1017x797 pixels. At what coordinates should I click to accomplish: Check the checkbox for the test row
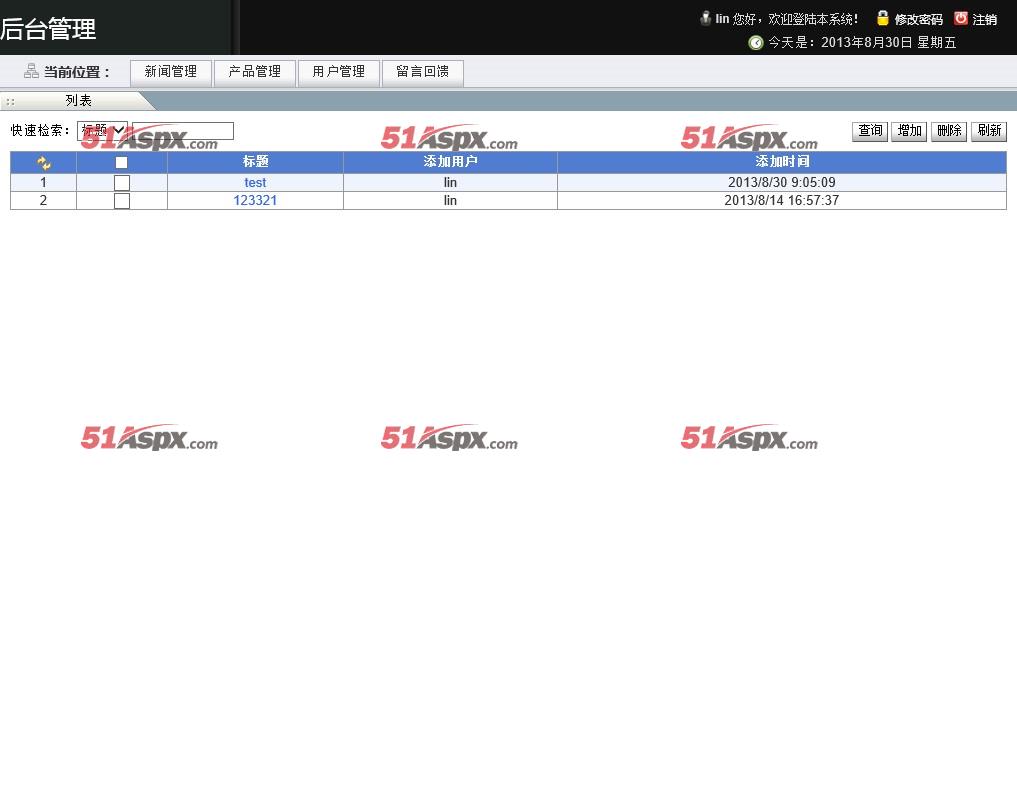pos(122,183)
